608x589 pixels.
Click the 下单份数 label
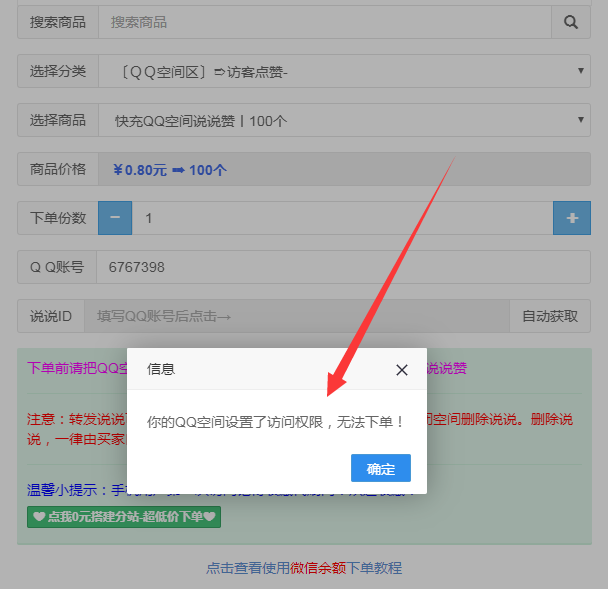tap(58, 218)
